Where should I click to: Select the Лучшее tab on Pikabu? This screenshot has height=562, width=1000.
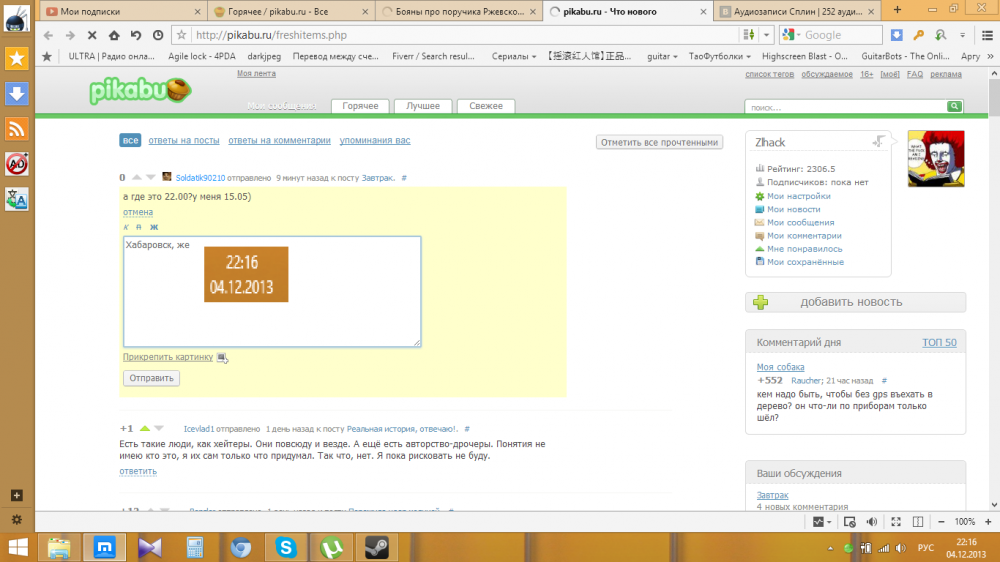click(423, 106)
